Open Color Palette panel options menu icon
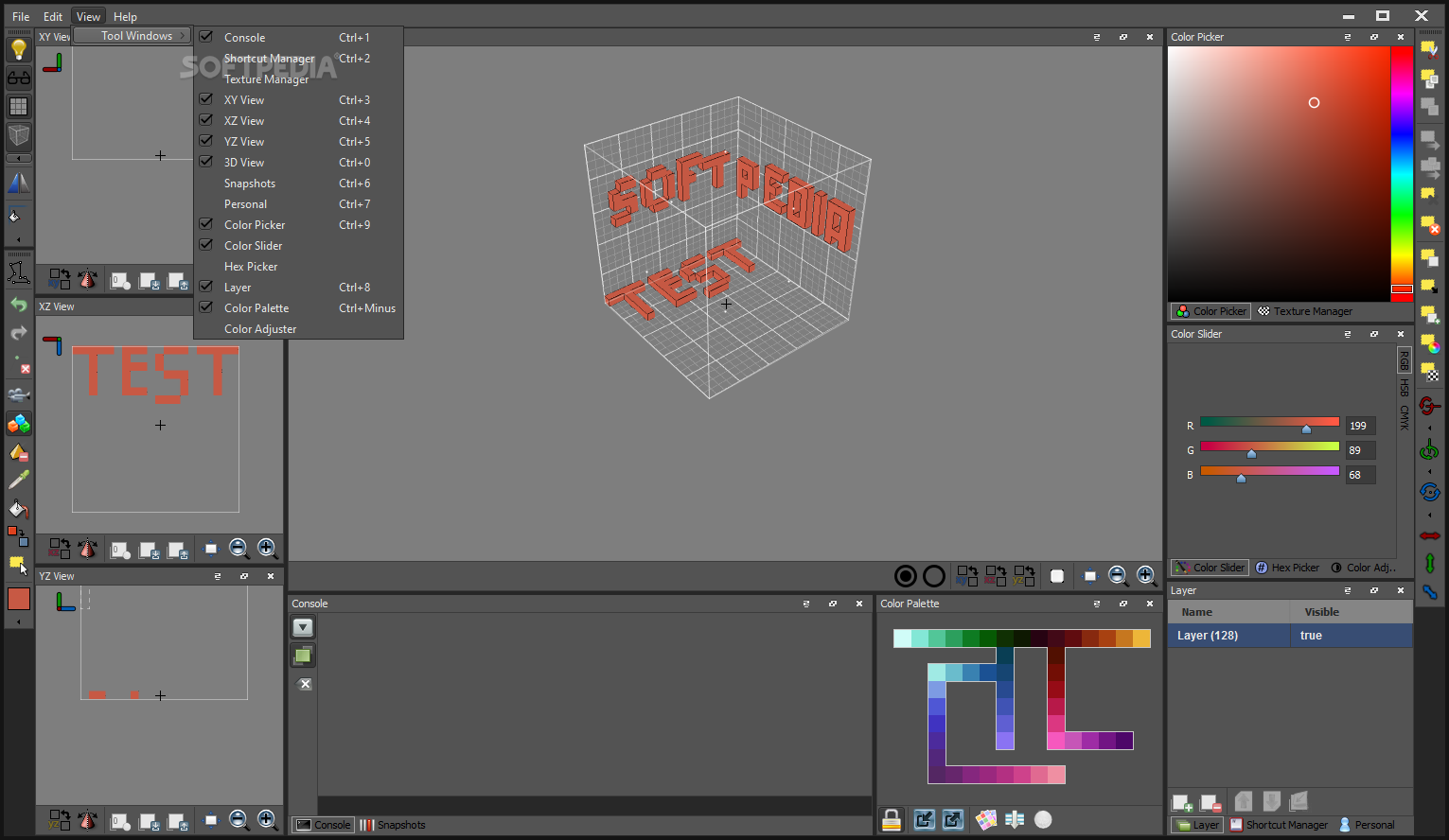Viewport: 1449px width, 840px height. click(x=1097, y=604)
